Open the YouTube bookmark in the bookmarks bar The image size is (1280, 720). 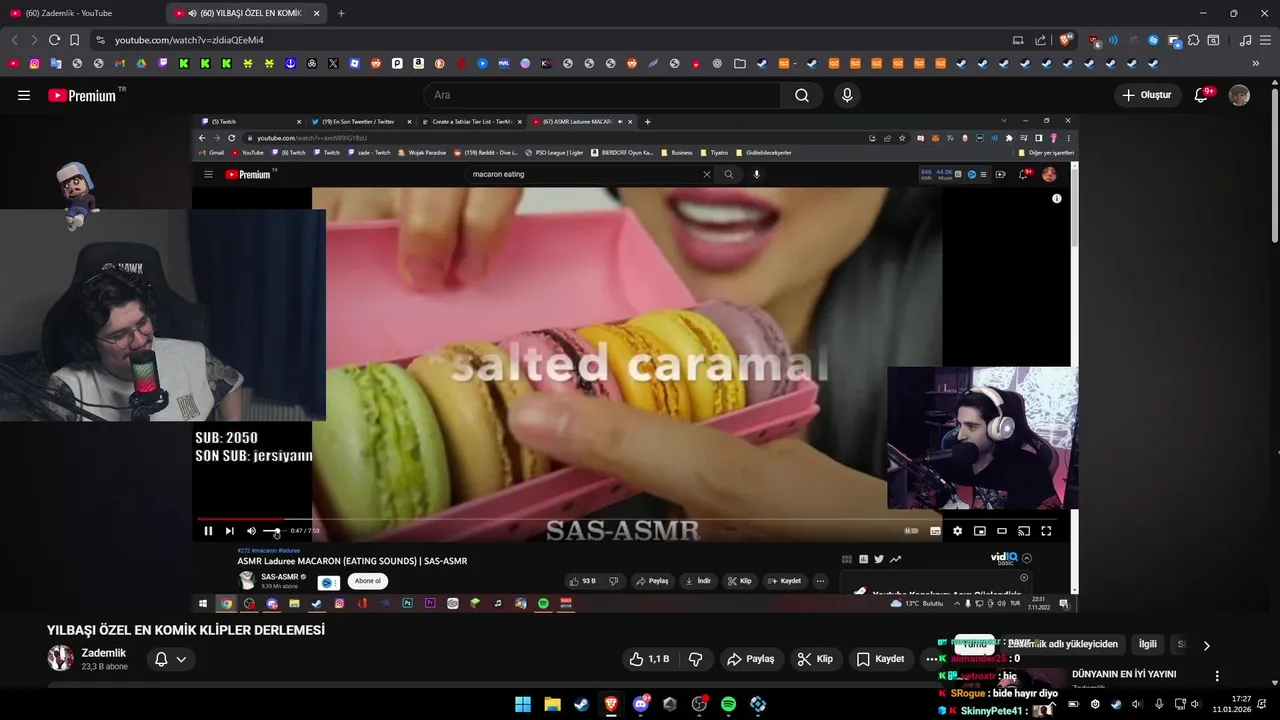click(x=13, y=63)
